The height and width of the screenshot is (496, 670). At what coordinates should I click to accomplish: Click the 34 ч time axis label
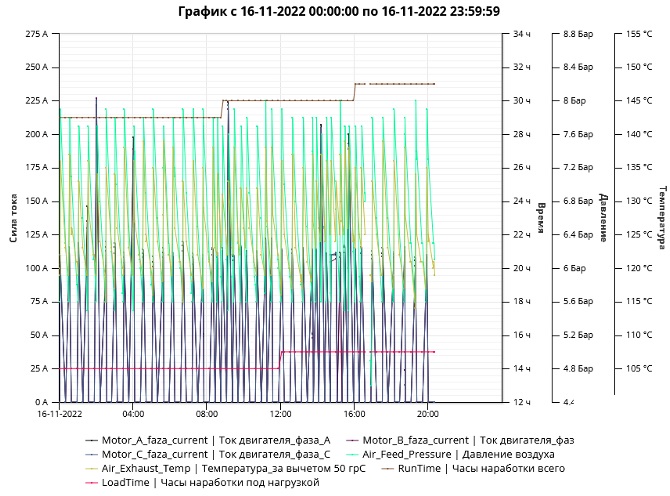tap(521, 34)
